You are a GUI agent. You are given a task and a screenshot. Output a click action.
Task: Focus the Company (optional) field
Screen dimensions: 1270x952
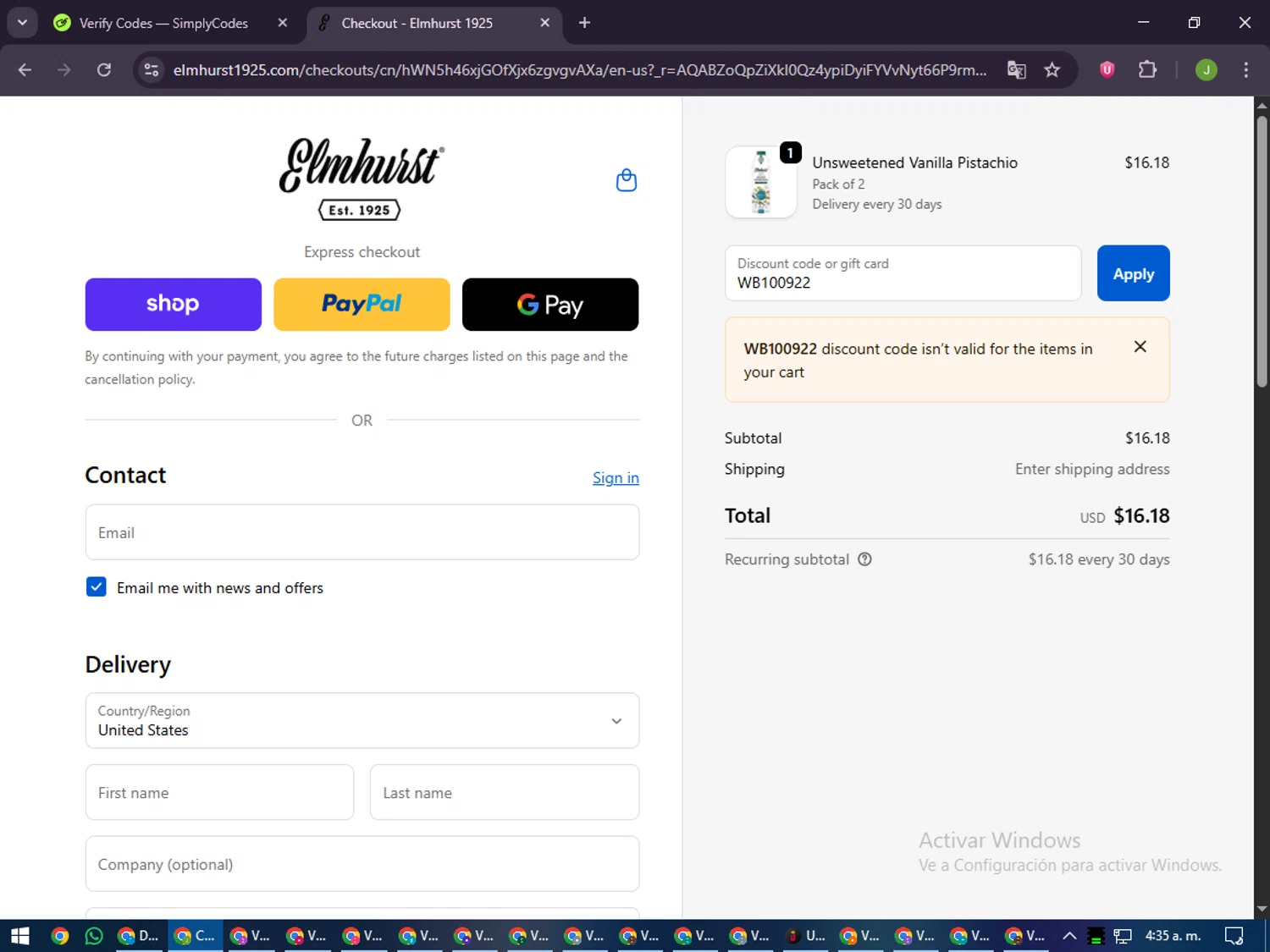click(x=362, y=864)
